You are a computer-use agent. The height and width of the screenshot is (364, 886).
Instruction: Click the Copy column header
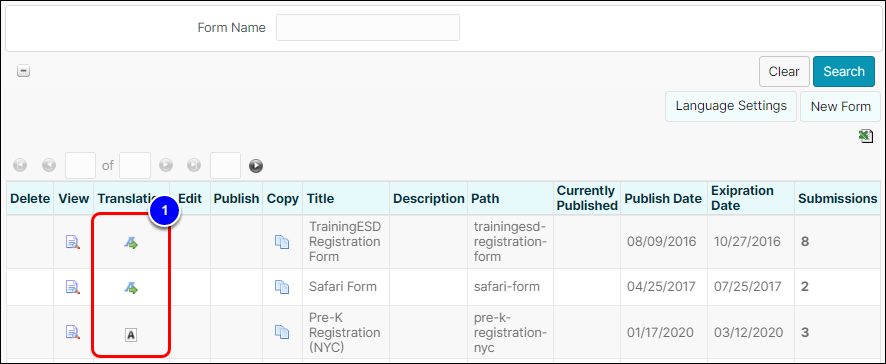(x=283, y=198)
